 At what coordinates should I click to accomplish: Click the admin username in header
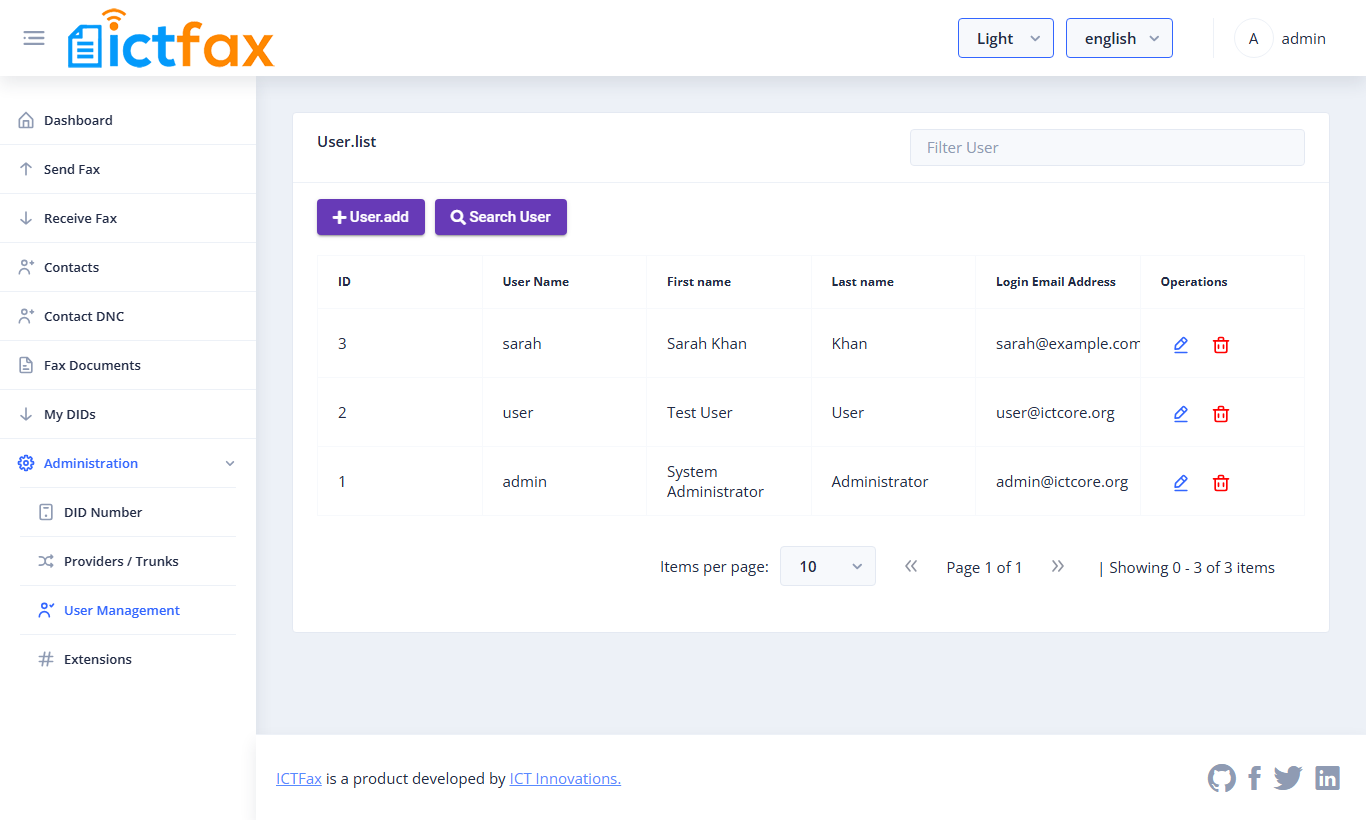tap(1303, 38)
